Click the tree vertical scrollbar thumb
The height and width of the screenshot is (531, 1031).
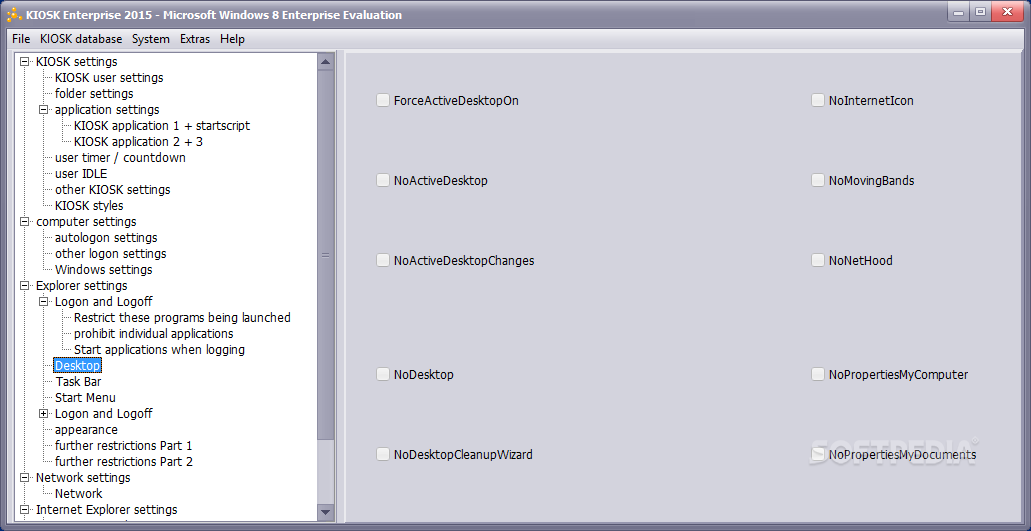tap(325, 255)
